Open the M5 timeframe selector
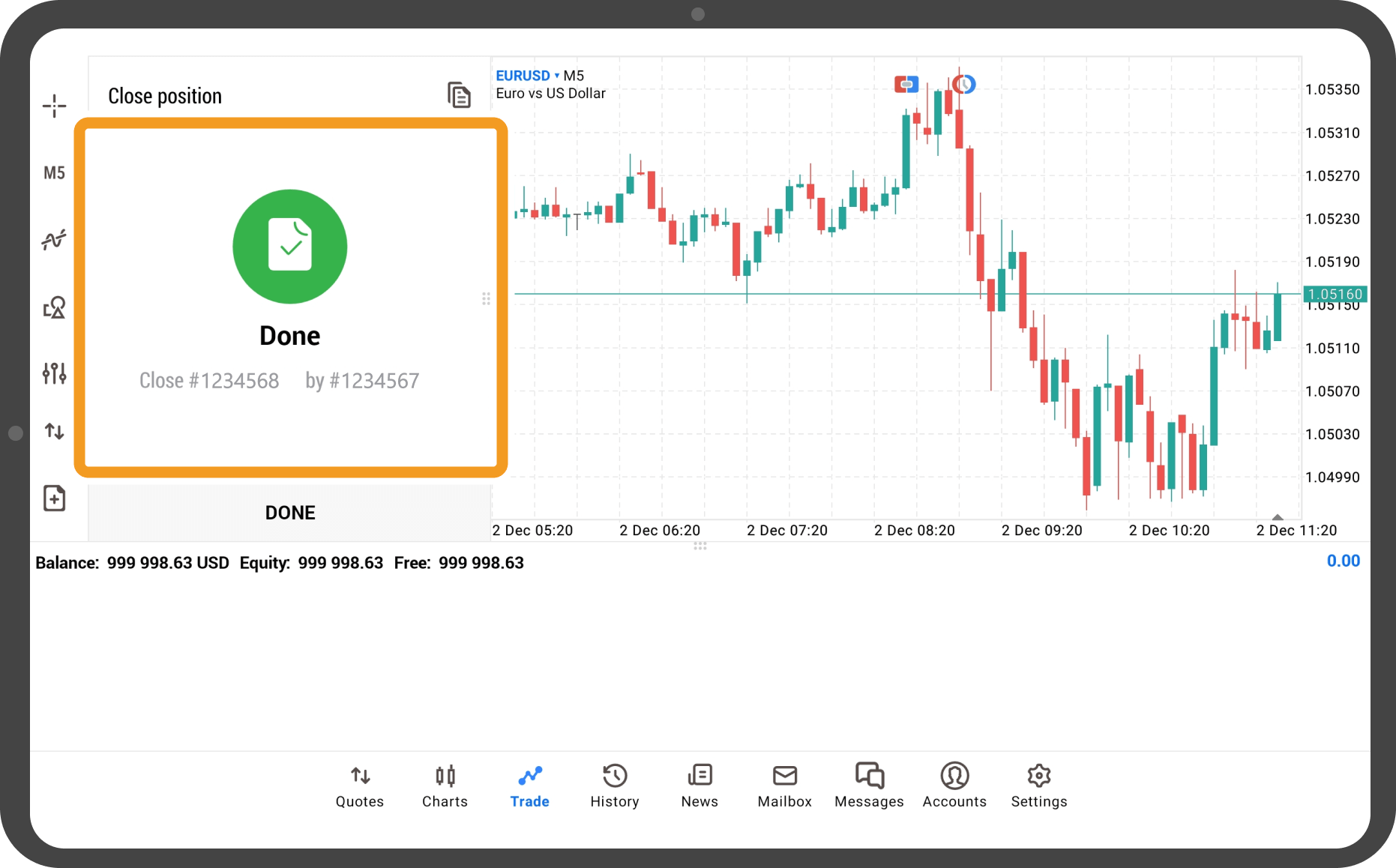The width and height of the screenshot is (1396, 868). point(54,173)
